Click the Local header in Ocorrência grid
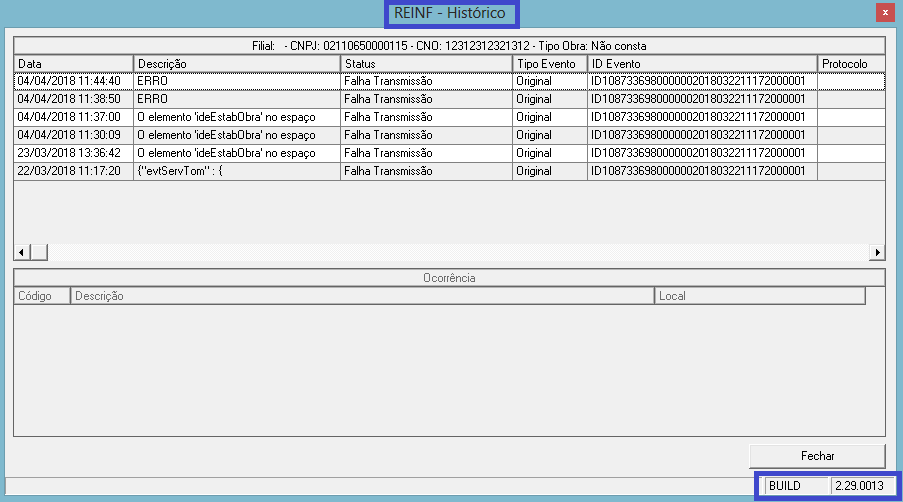Image resolution: width=903 pixels, height=502 pixels. [759, 296]
